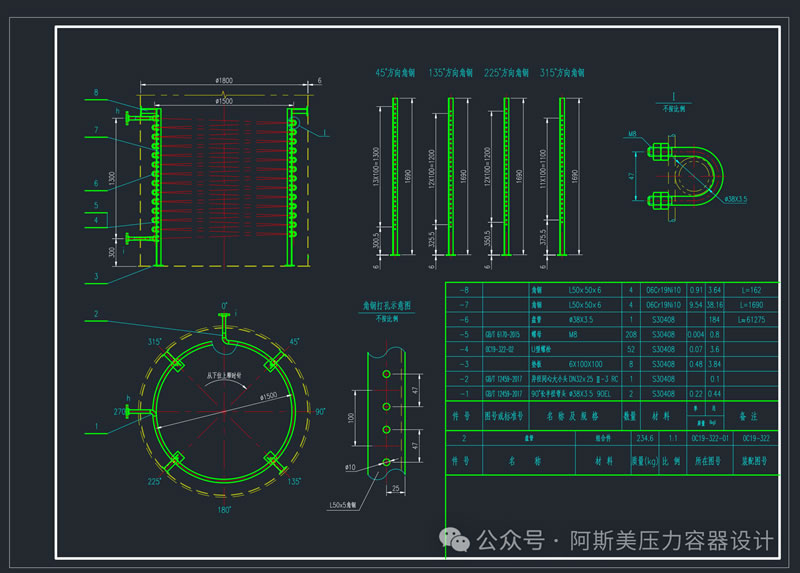Click the M8 nut label on U-bolt
This screenshot has width=800, height=573.
[634, 132]
